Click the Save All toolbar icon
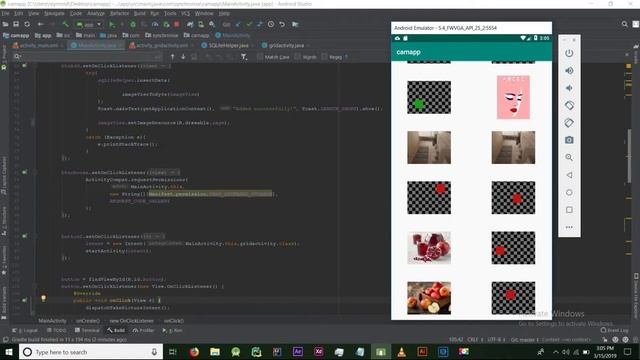Viewport: 640px width, 360px height. [16, 24]
